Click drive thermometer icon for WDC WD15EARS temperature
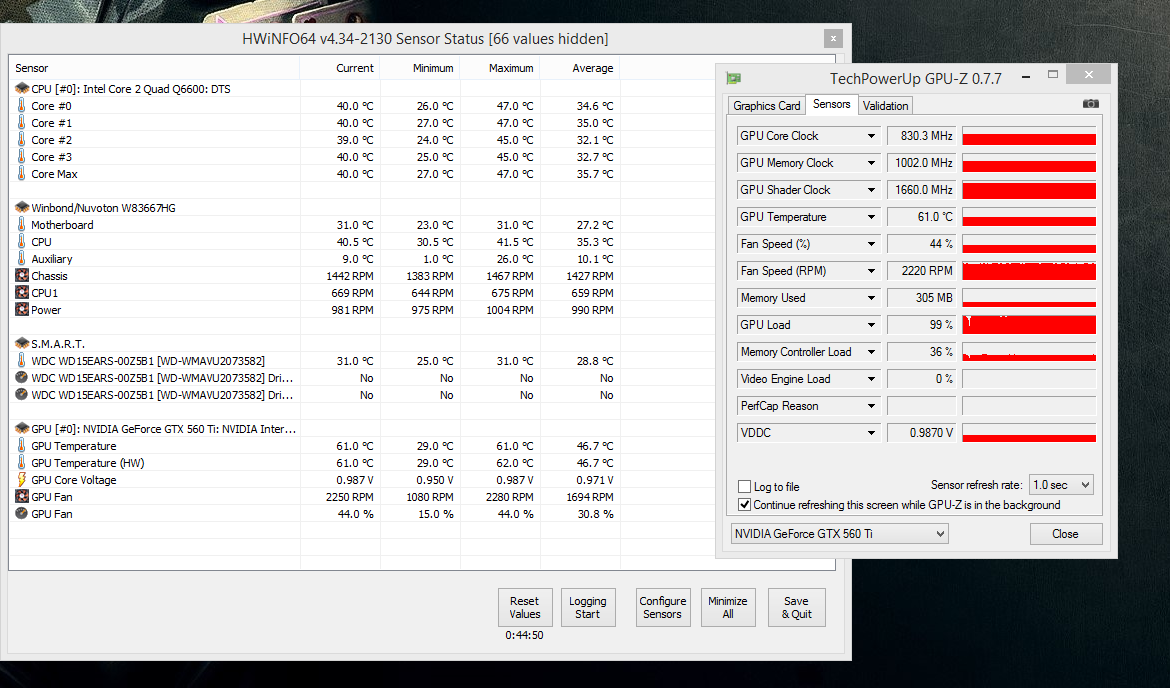The height and width of the screenshot is (688, 1170). point(22,360)
